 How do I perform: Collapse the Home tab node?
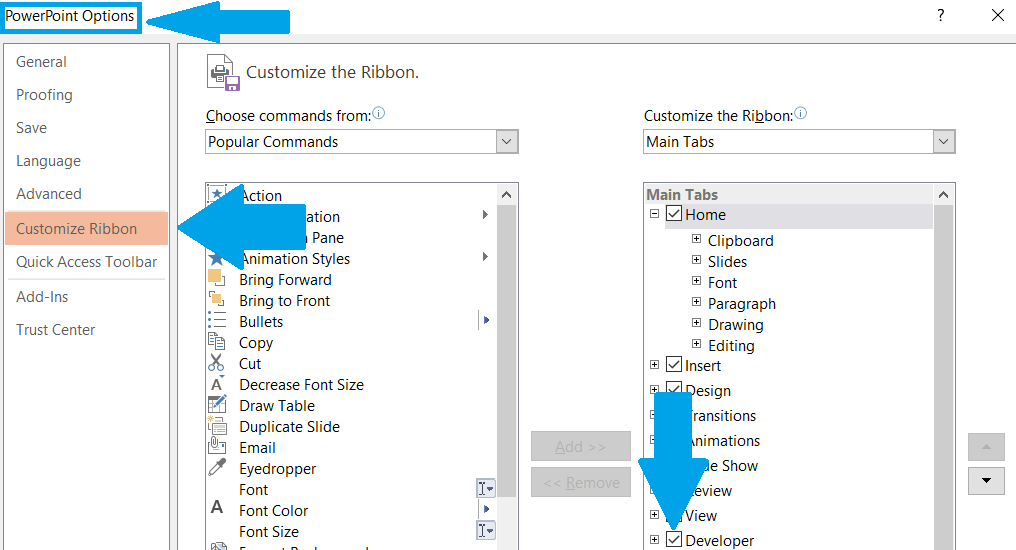coord(654,213)
